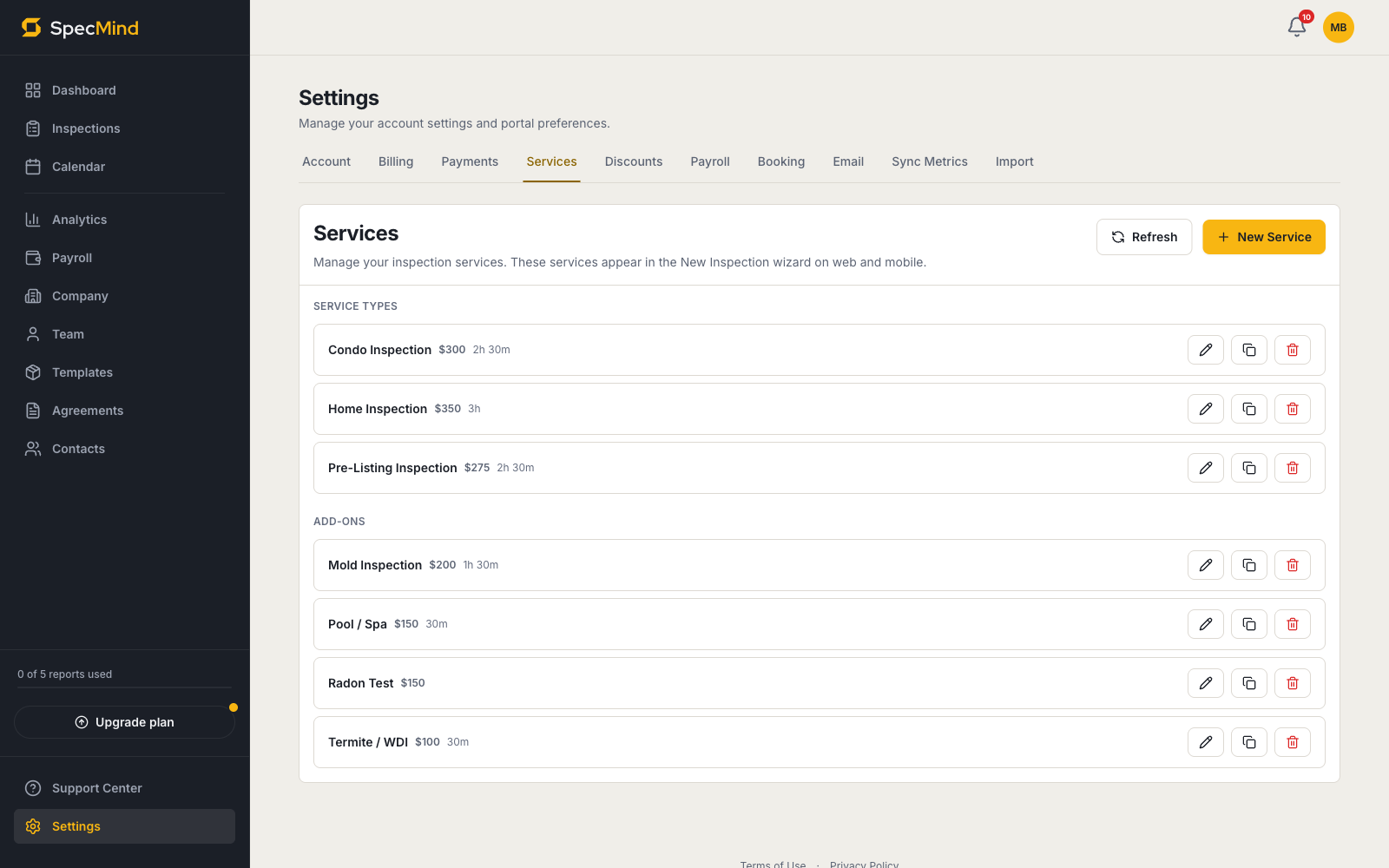Viewport: 1389px width, 868px height.
Task: Delete the Pool / Spa add-on
Action: point(1293,624)
